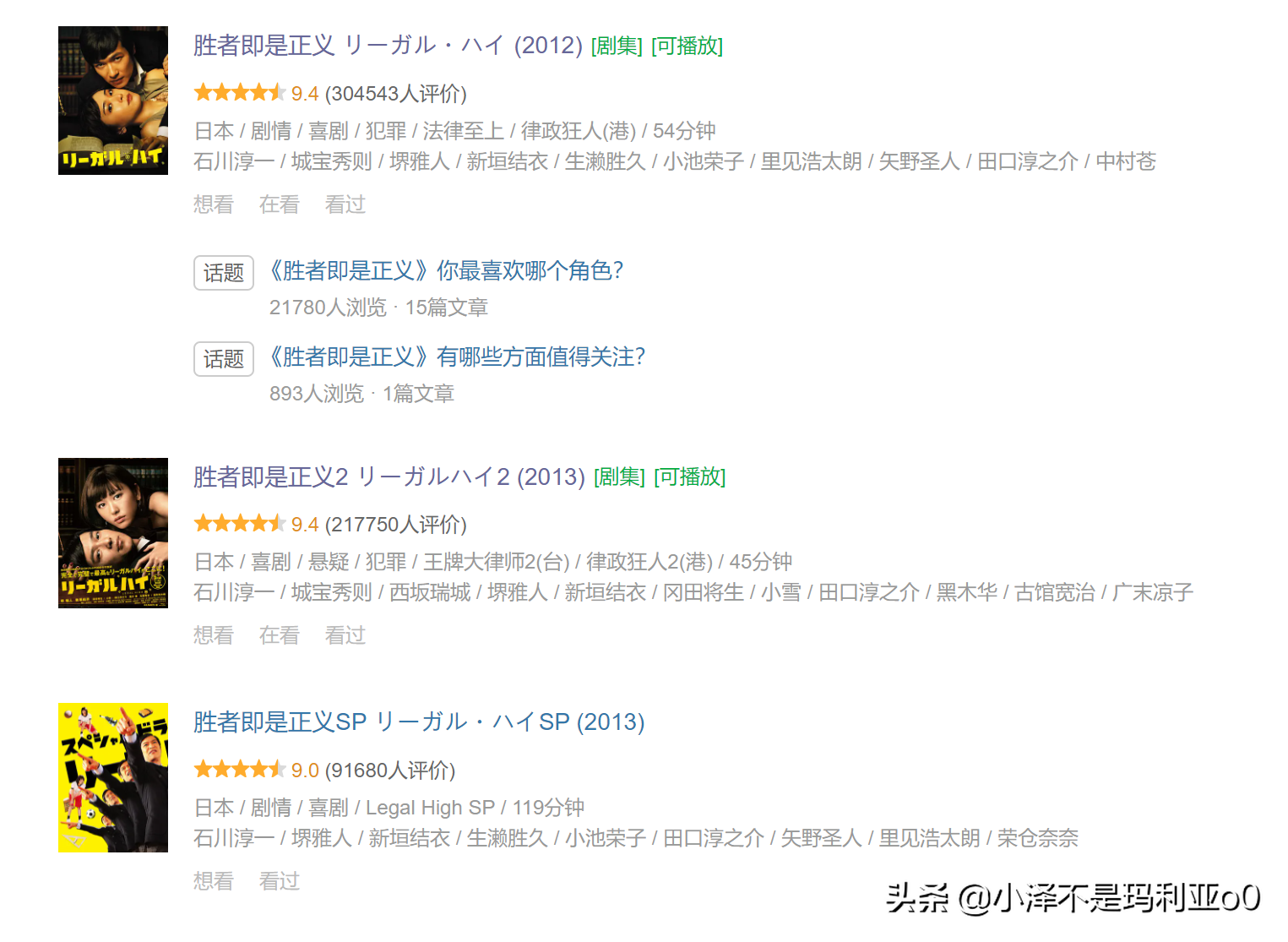Image resolution: width=1288 pixels, height=942 pixels.
Task: Click the 话题 badge beside the second topic
Action: (x=223, y=358)
